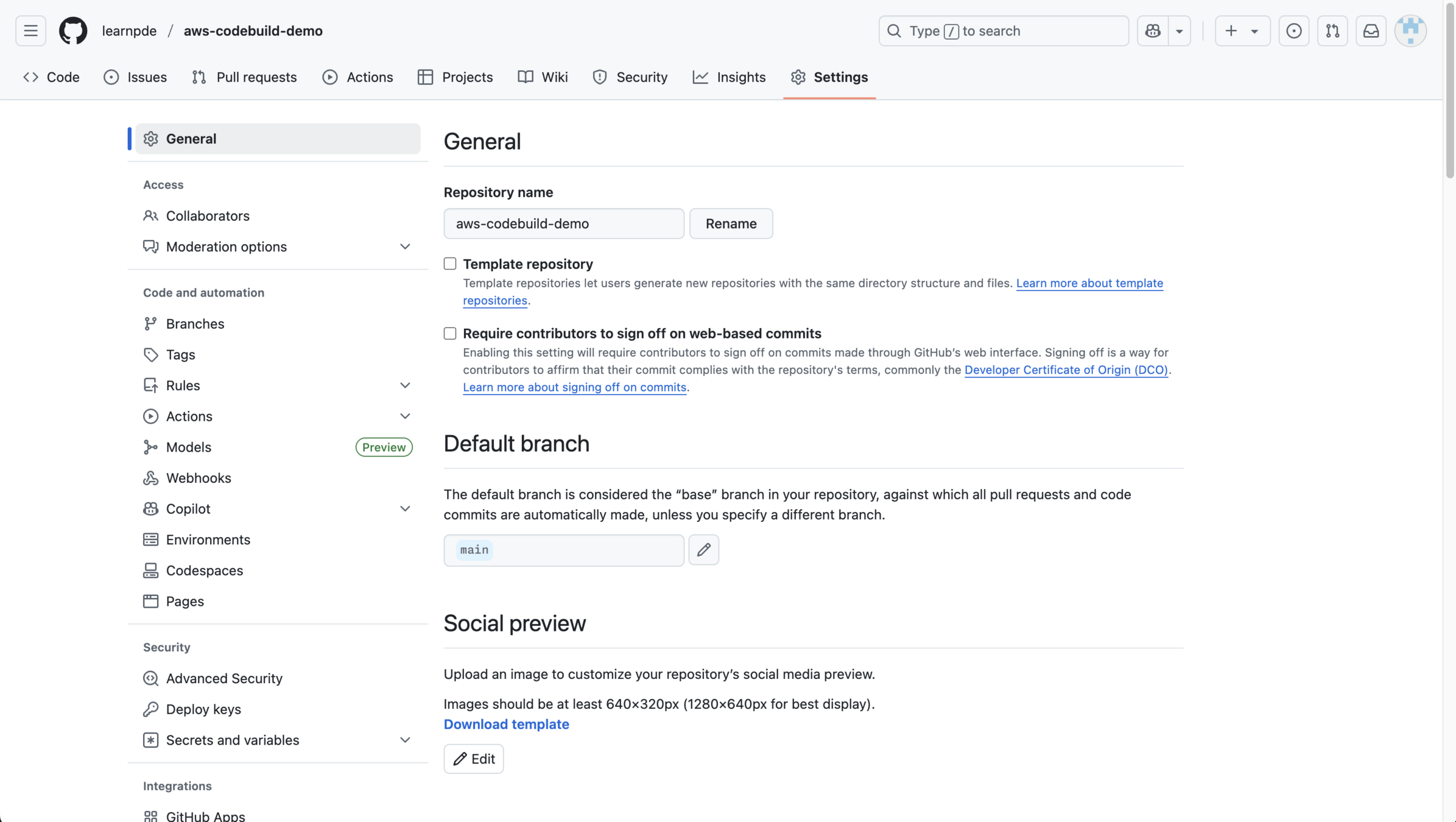This screenshot has width=1456, height=822.
Task: Expand Moderation options in sidebar
Action: click(405, 247)
